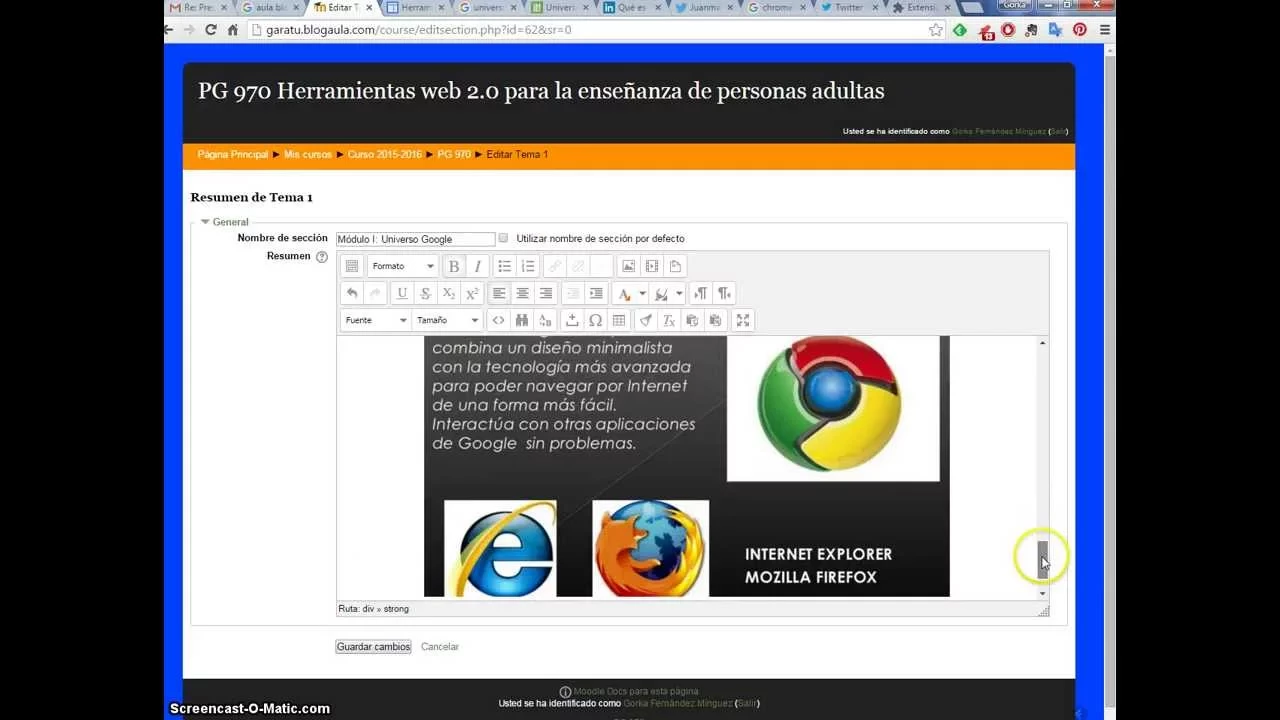Remove formatting from selection
Viewport: 1280px width, 720px height.
click(669, 320)
